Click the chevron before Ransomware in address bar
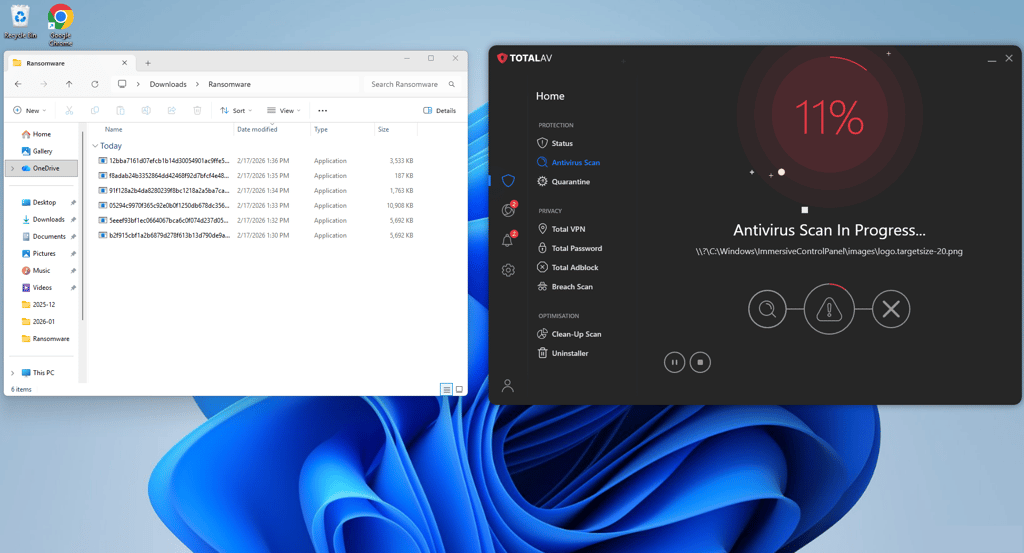 197,84
